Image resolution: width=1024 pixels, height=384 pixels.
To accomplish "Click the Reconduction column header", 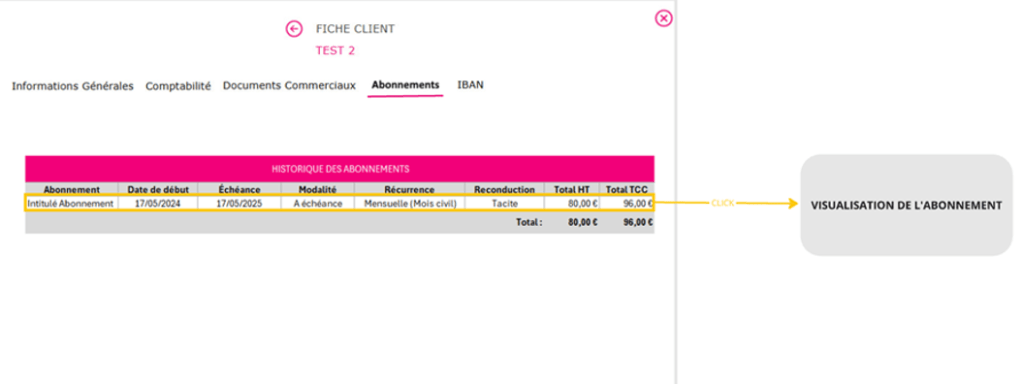I will [x=505, y=189].
